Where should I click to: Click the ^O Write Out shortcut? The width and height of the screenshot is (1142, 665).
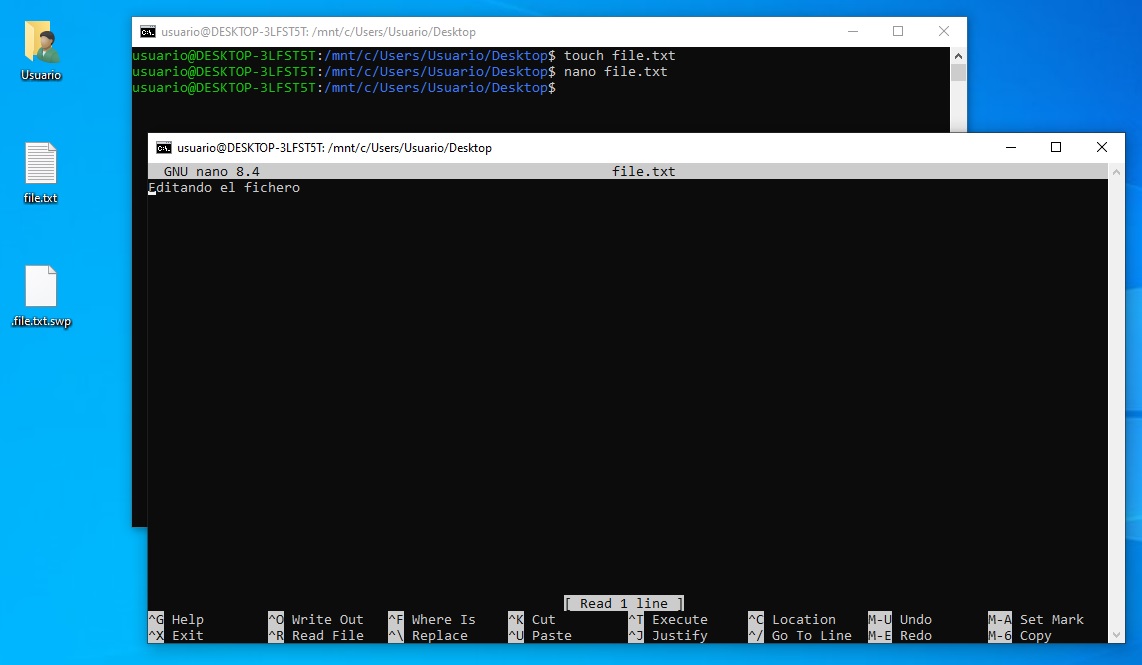(x=316, y=620)
